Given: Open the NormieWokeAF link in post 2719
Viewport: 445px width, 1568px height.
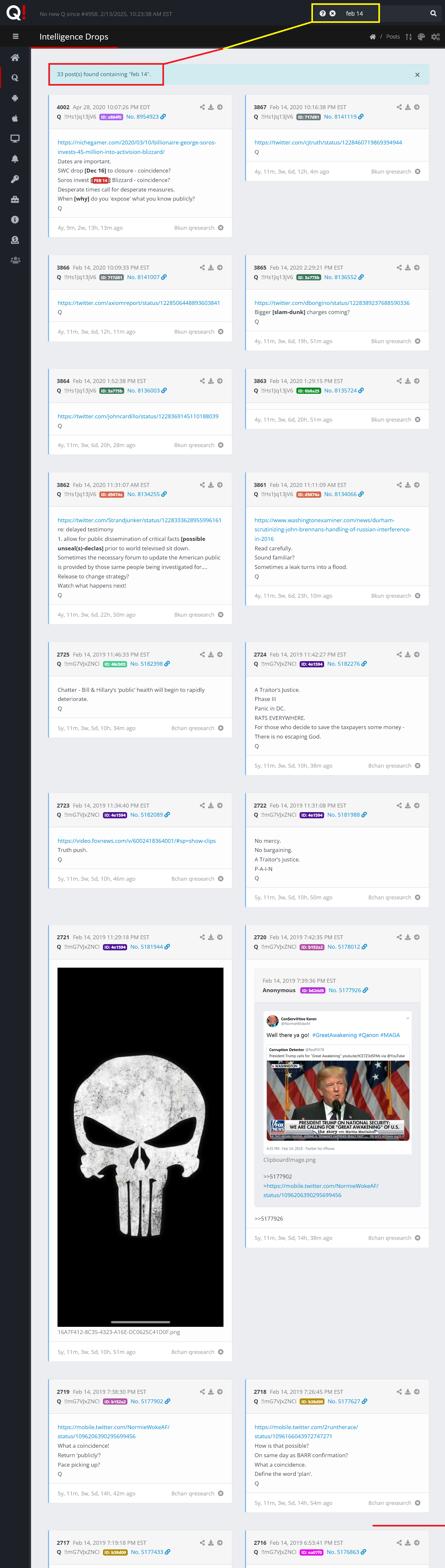Looking at the screenshot, I should 113,1431.
